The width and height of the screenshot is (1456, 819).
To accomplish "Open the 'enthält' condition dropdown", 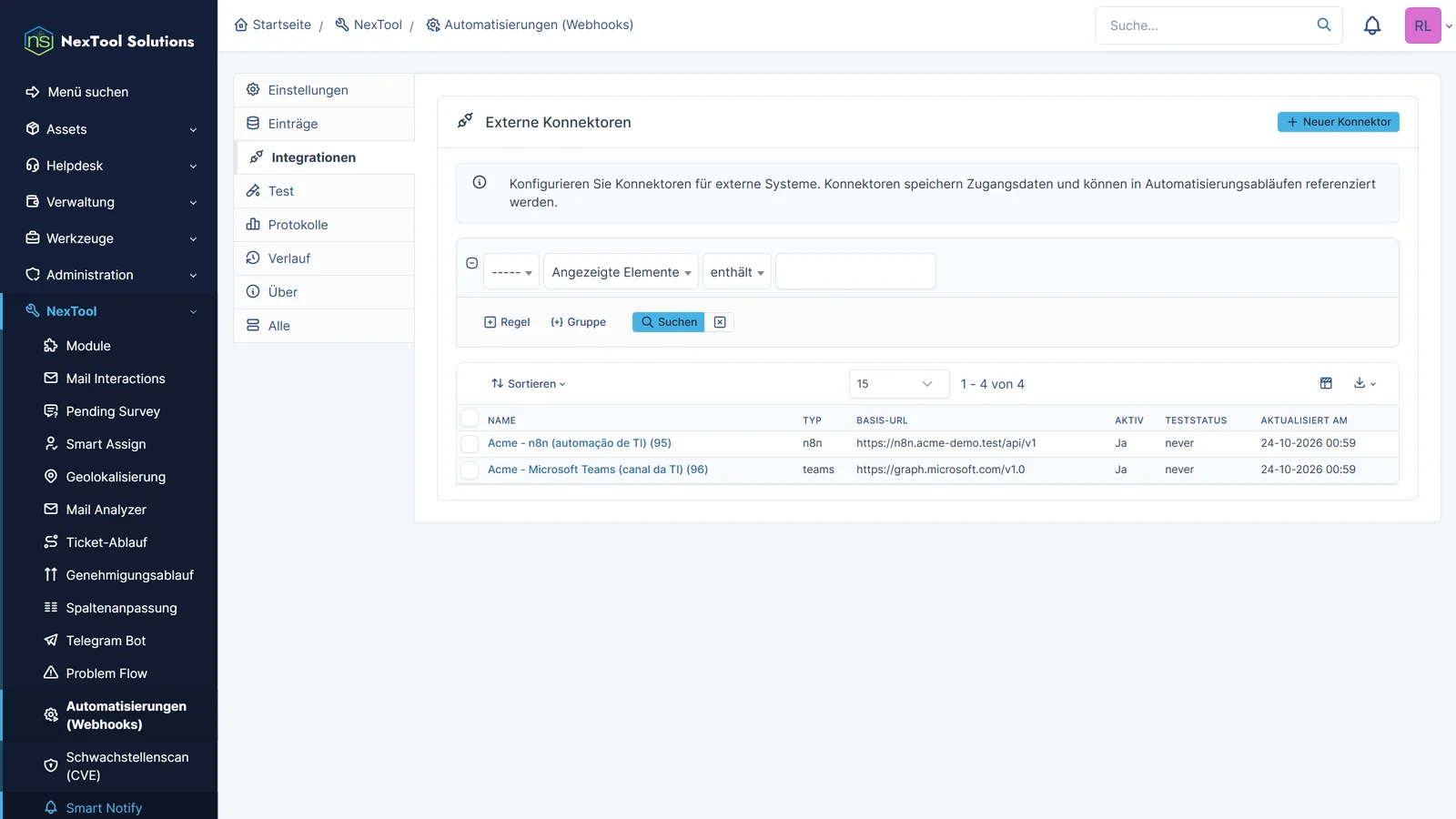I will tap(737, 272).
